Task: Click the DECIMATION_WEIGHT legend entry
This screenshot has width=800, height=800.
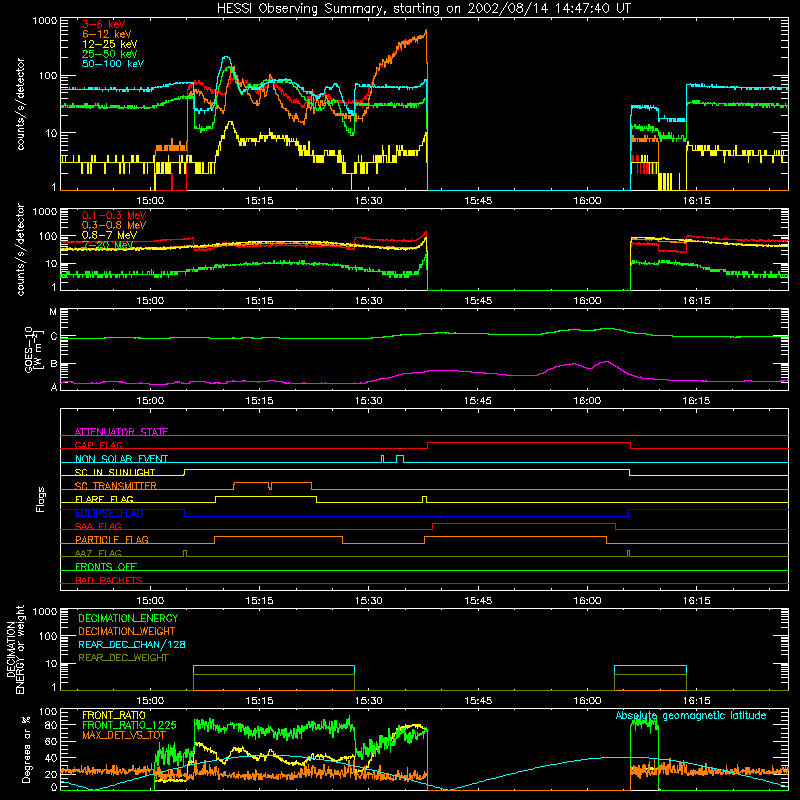Action: click(x=127, y=631)
